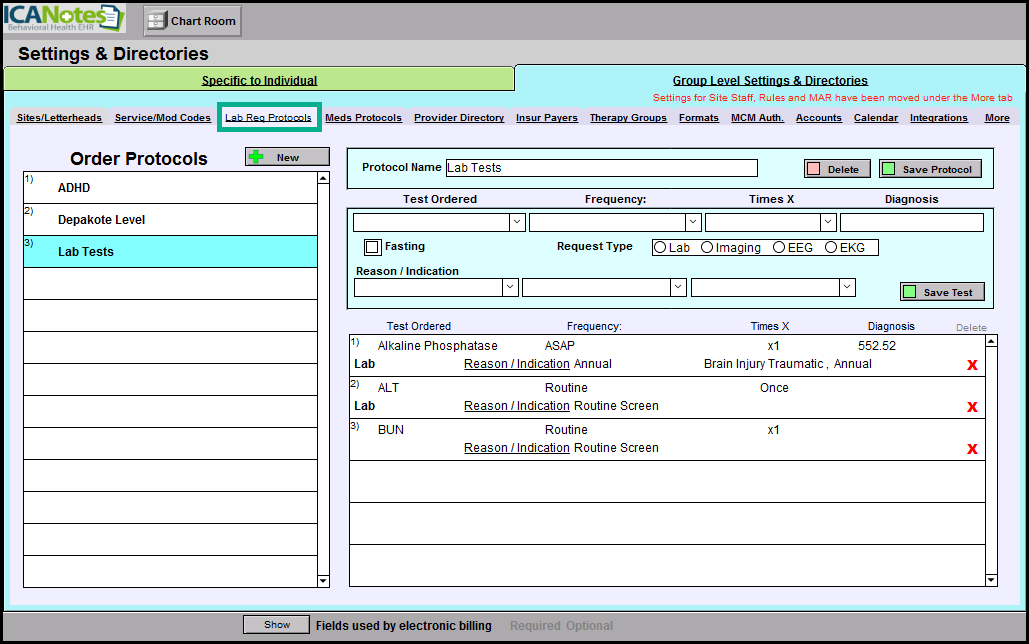Click the ICANotes logo icon
The width and height of the screenshot is (1029, 644).
65,19
